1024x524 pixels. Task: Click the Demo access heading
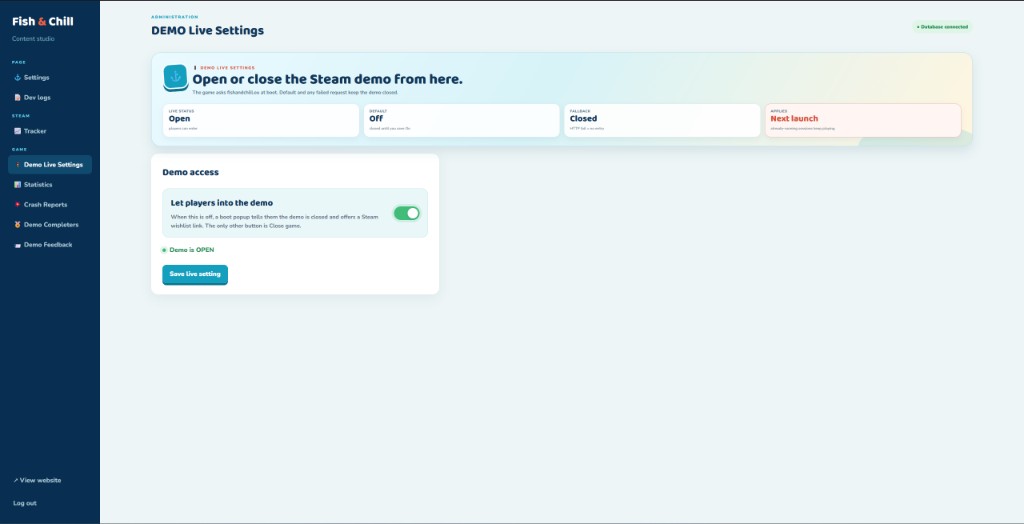pos(191,172)
